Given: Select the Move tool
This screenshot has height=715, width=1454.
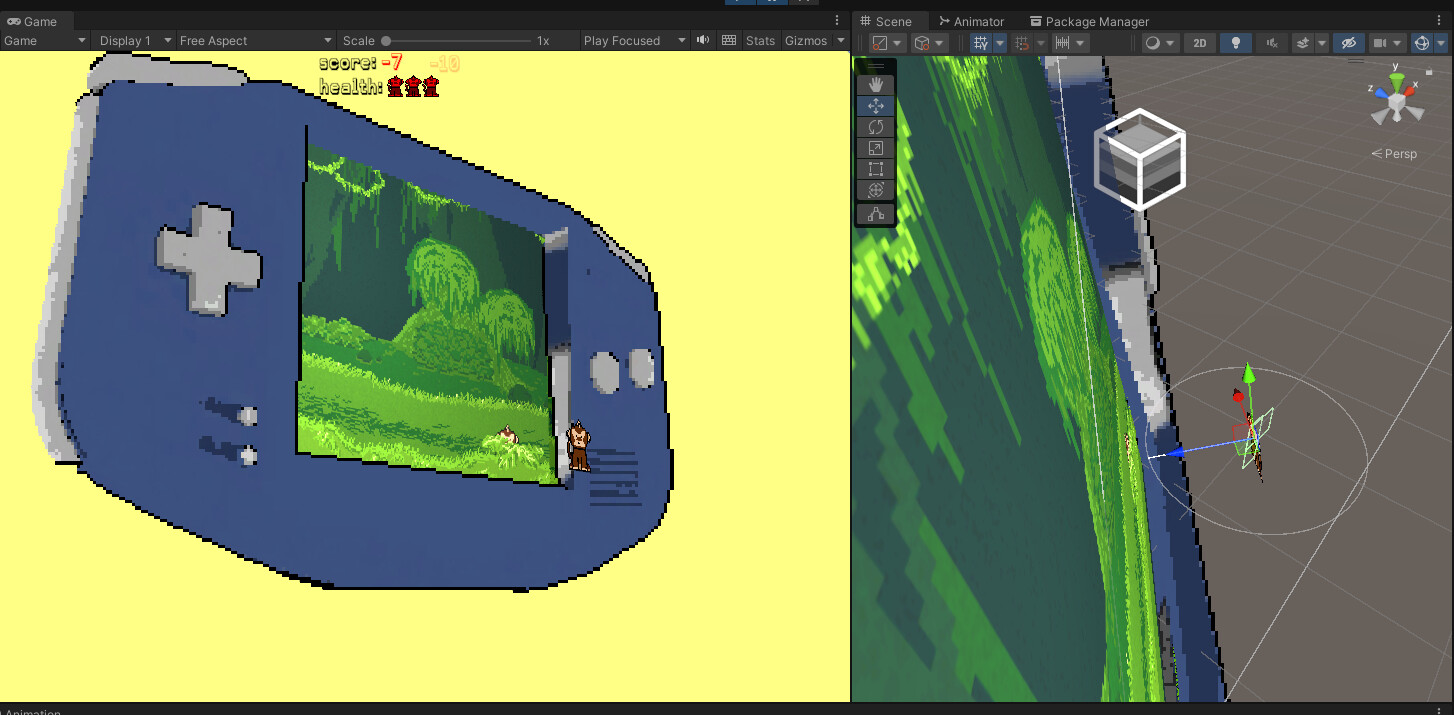Looking at the screenshot, I should click(875, 105).
